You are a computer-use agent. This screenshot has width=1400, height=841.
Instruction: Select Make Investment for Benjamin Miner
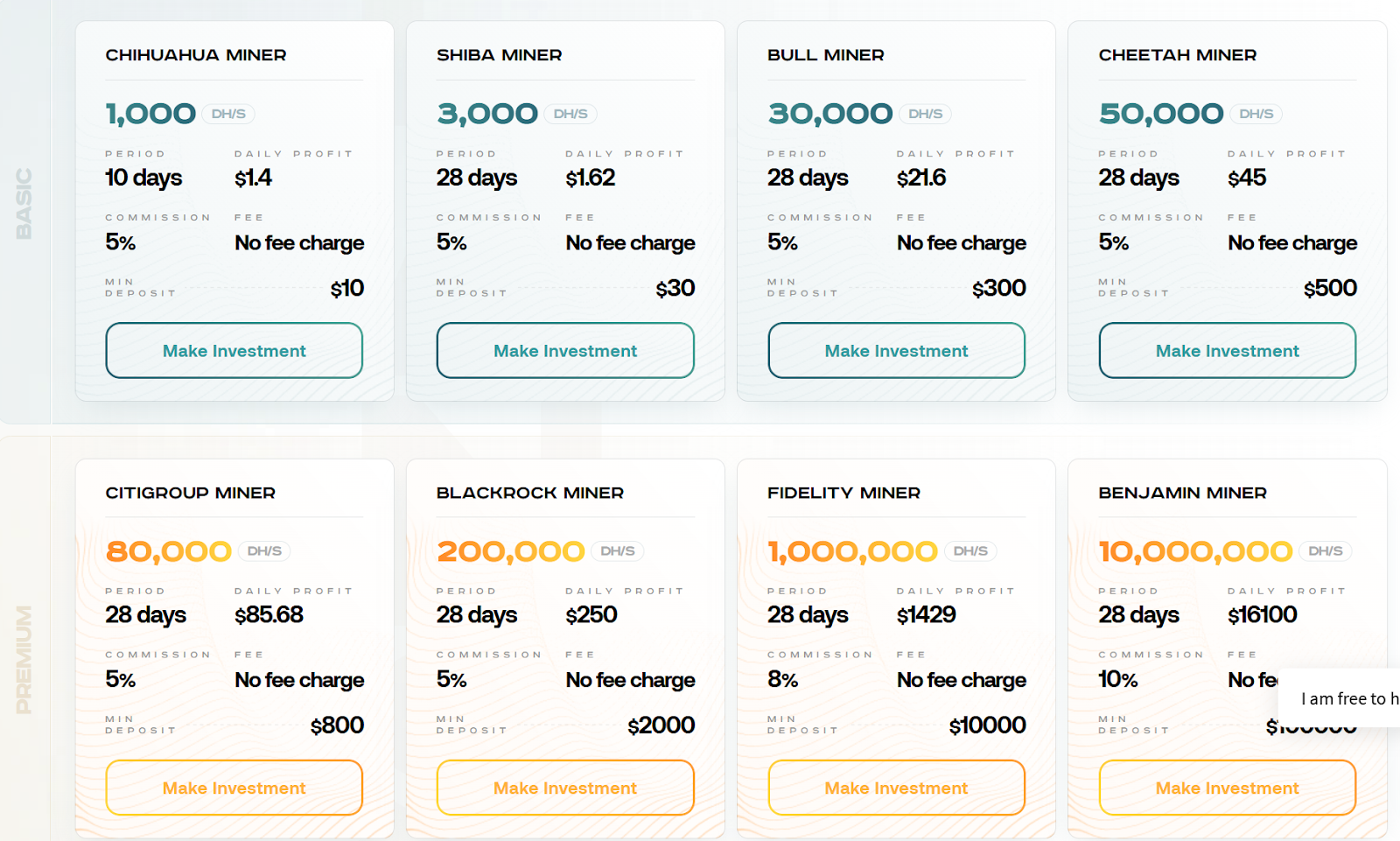pos(1227,788)
